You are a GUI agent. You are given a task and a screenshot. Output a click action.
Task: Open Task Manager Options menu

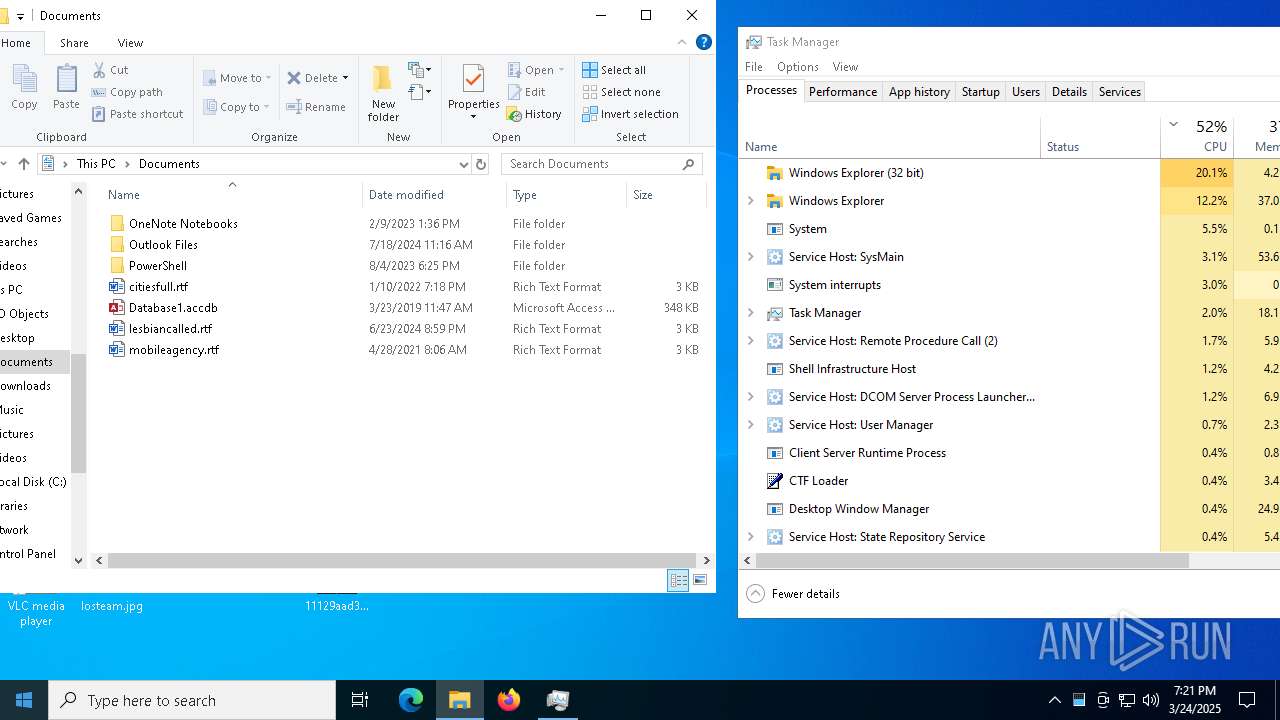(797, 67)
